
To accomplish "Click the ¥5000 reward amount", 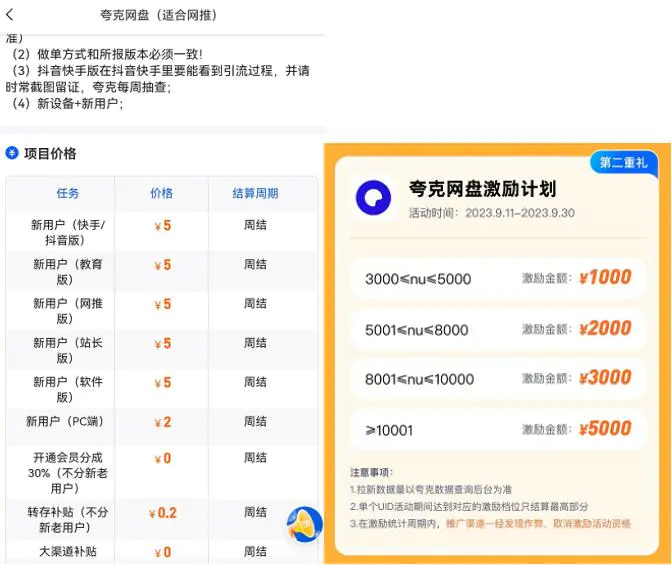I will [x=605, y=429].
